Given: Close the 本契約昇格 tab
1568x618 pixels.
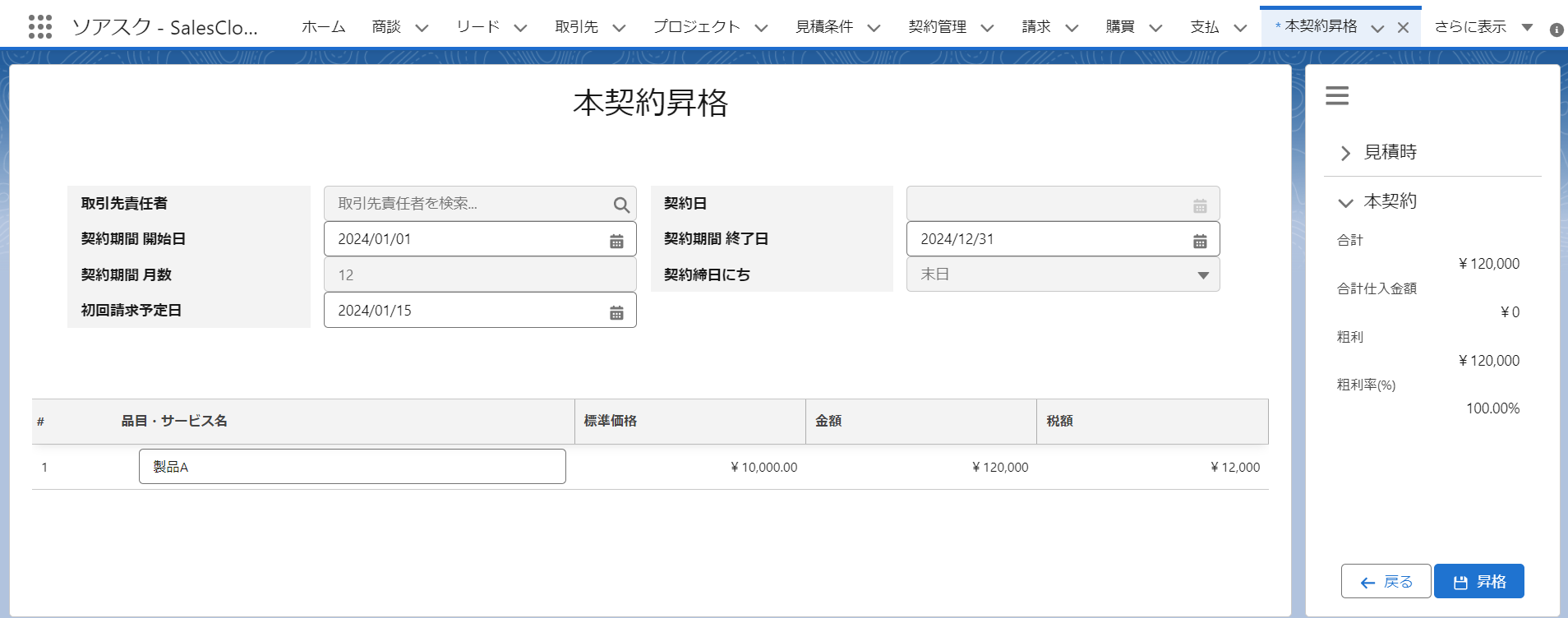Looking at the screenshot, I should [x=1403, y=28].
